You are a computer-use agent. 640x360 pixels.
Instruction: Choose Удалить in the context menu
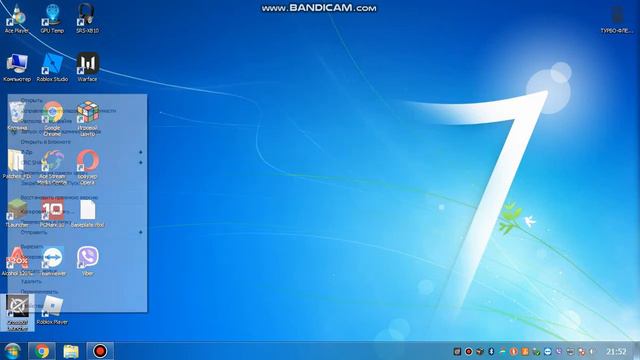point(31,282)
